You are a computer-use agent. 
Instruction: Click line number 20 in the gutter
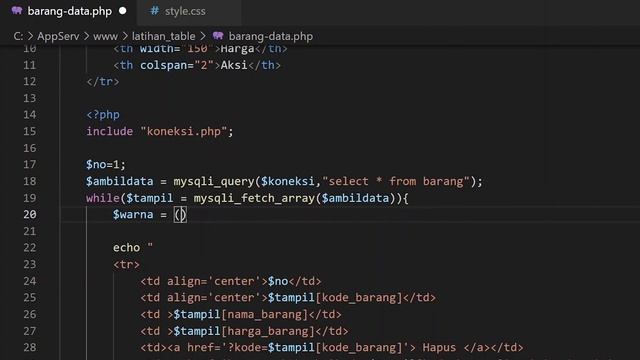point(30,215)
